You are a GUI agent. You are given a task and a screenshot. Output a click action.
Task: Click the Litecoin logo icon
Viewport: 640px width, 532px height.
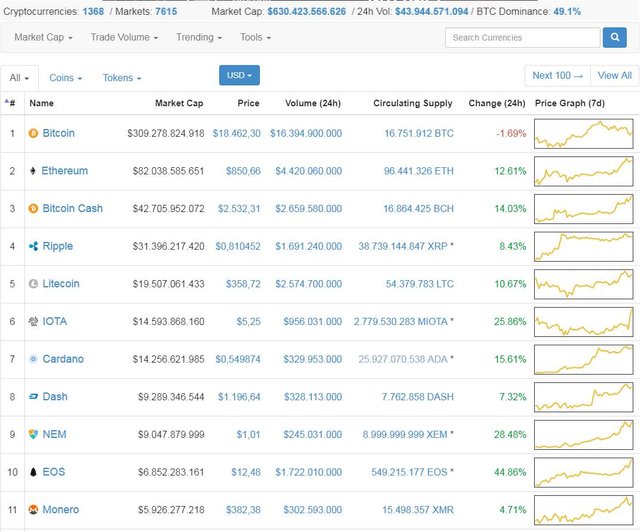33,284
